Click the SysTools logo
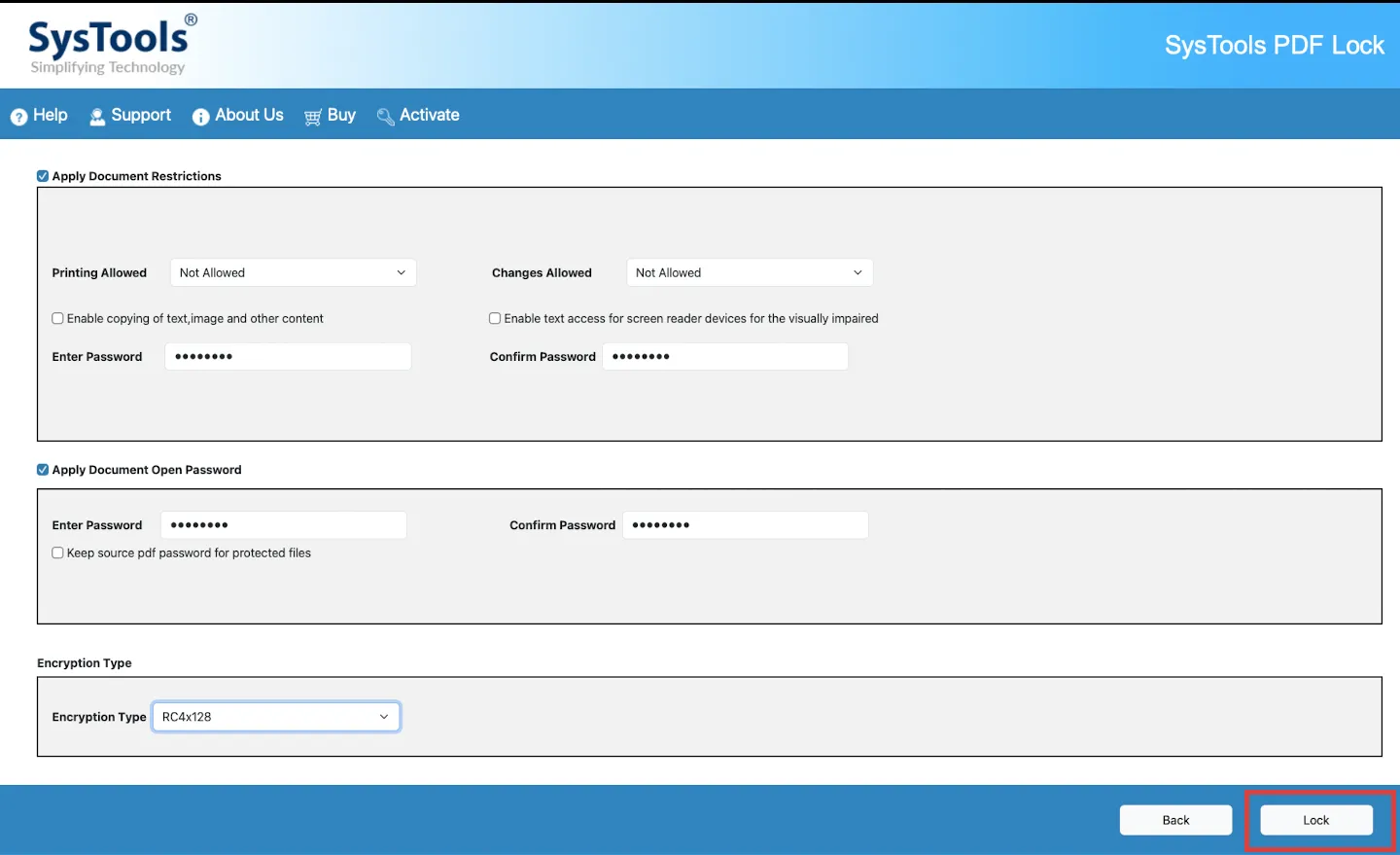Image resolution: width=1400 pixels, height=855 pixels. coord(112,45)
